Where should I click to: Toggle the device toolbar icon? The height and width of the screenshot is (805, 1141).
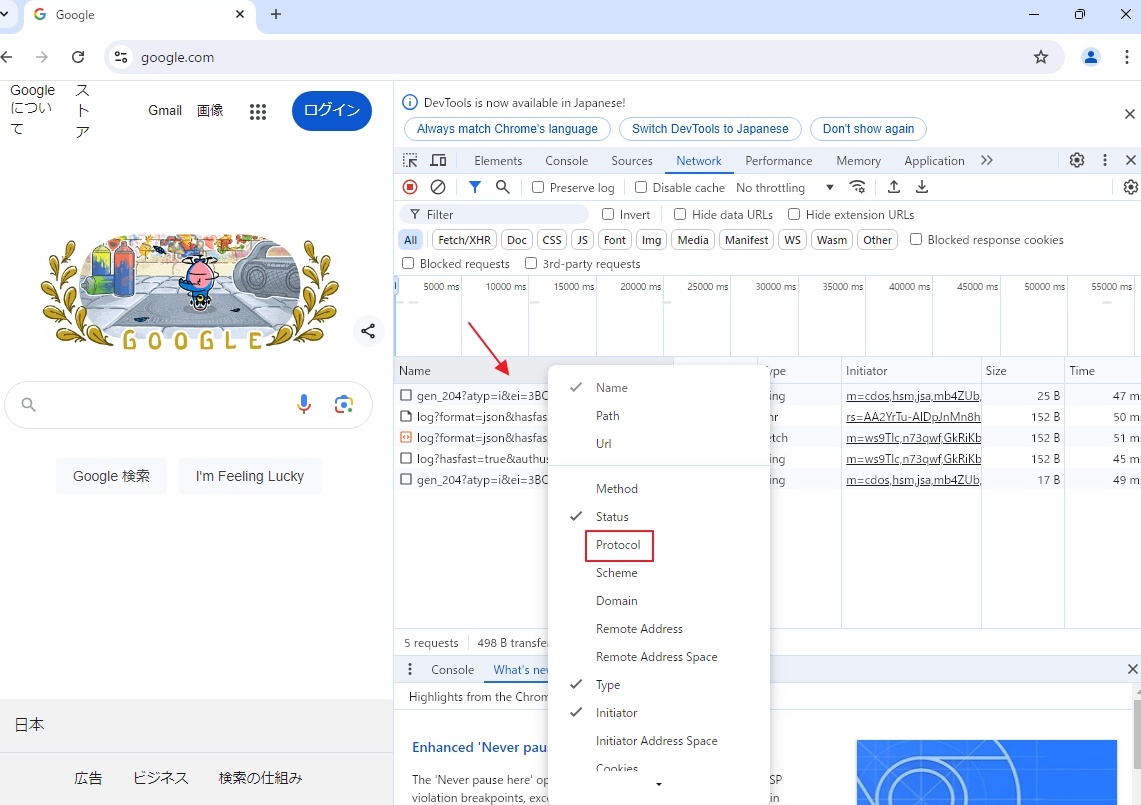(x=438, y=160)
